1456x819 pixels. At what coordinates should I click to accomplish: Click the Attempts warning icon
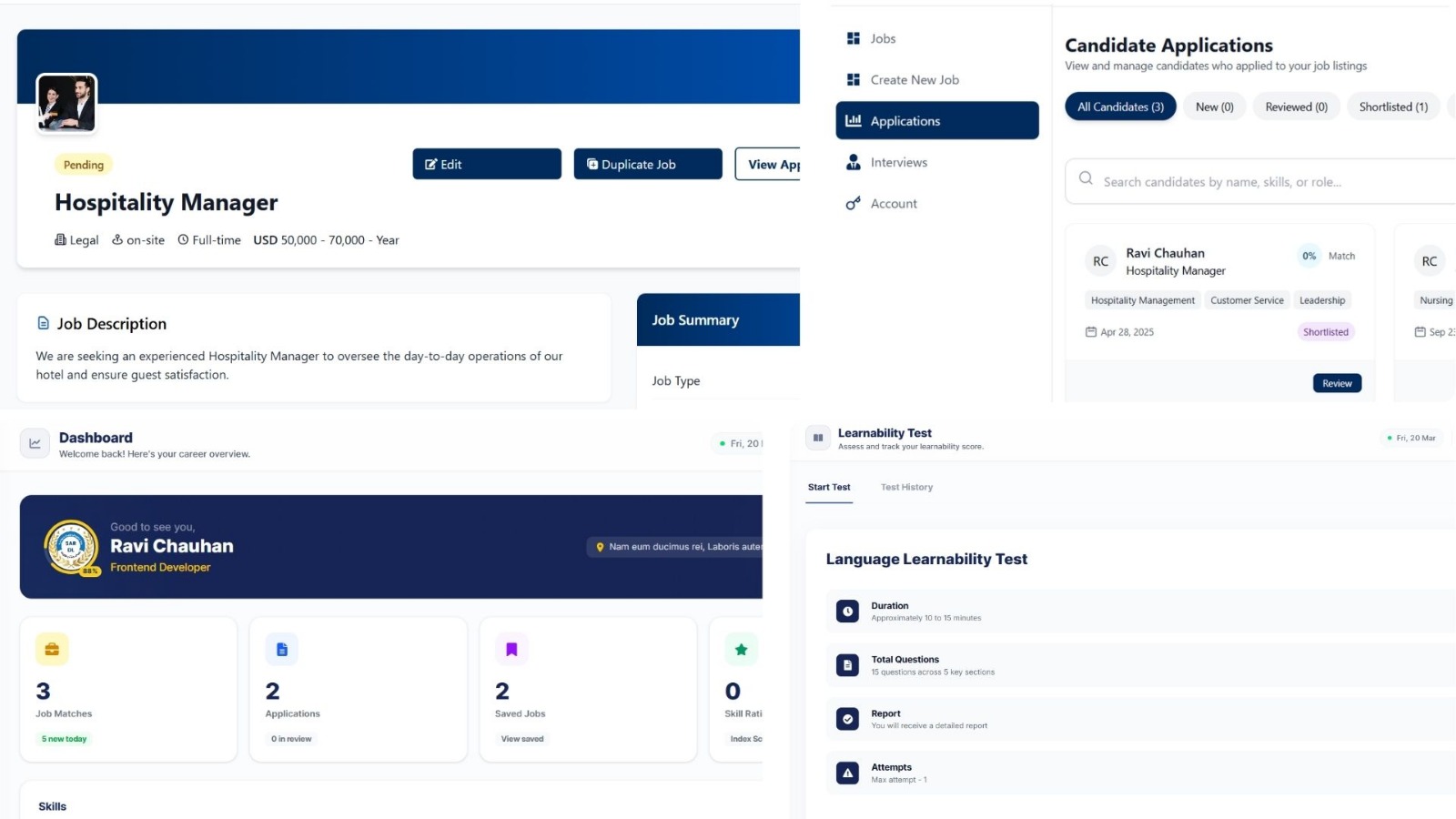[847, 773]
